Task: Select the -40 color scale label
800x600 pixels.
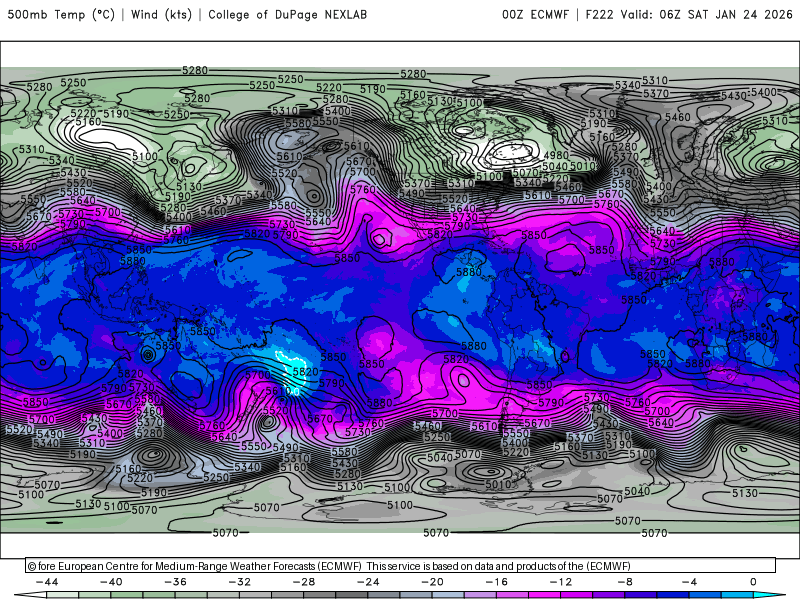Action: click(111, 582)
